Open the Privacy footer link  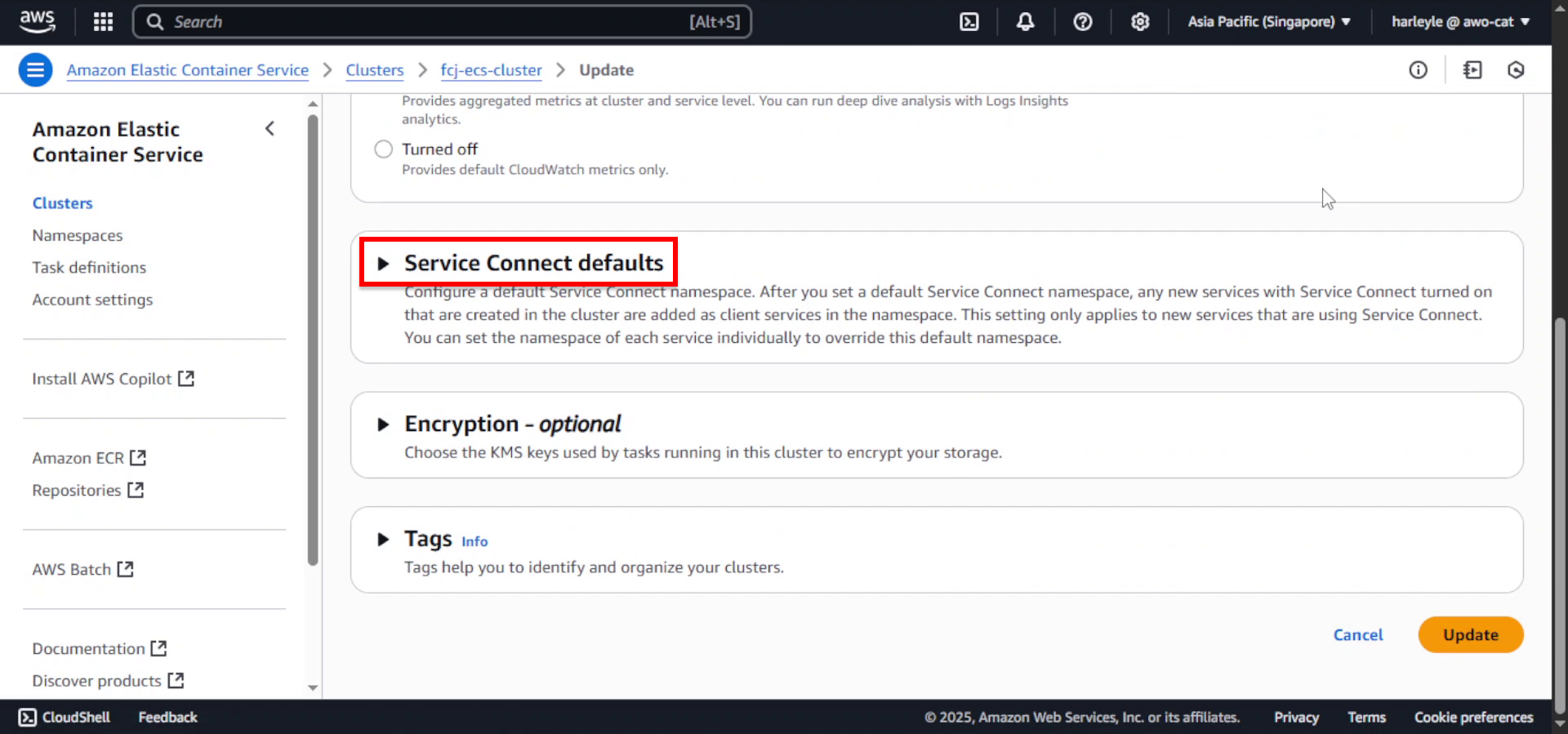[x=1296, y=717]
